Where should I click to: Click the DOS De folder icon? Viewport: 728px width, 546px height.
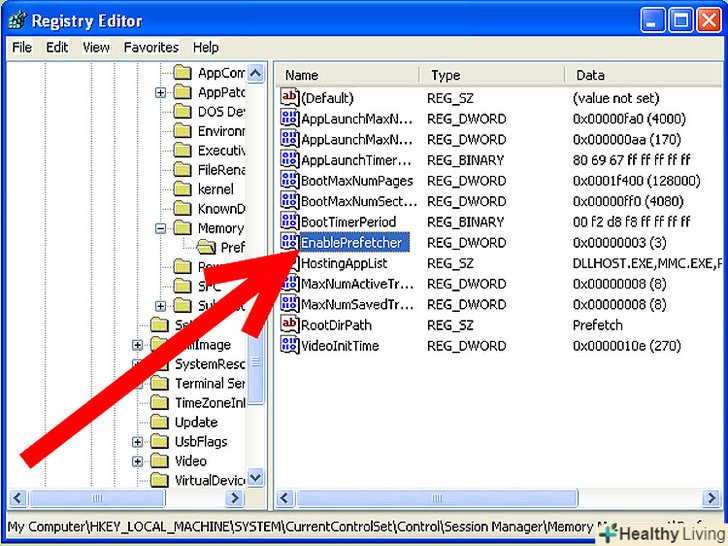coord(182,111)
